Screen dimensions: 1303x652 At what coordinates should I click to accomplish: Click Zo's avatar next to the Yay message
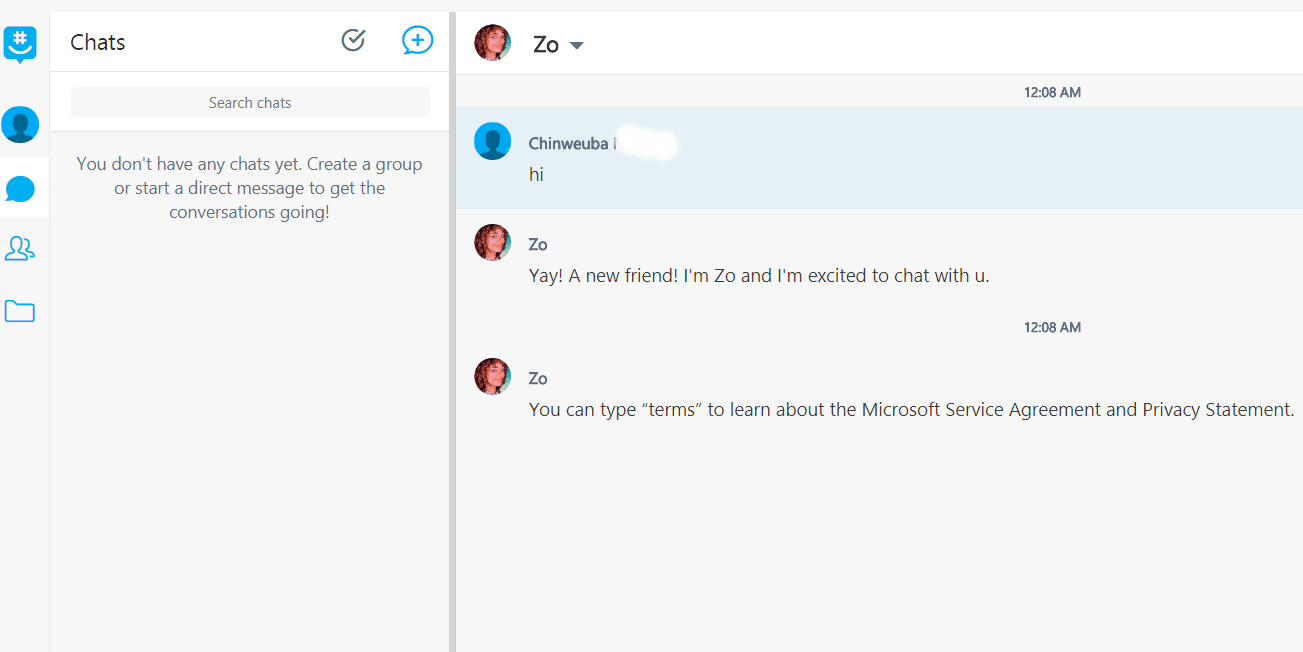click(x=492, y=242)
